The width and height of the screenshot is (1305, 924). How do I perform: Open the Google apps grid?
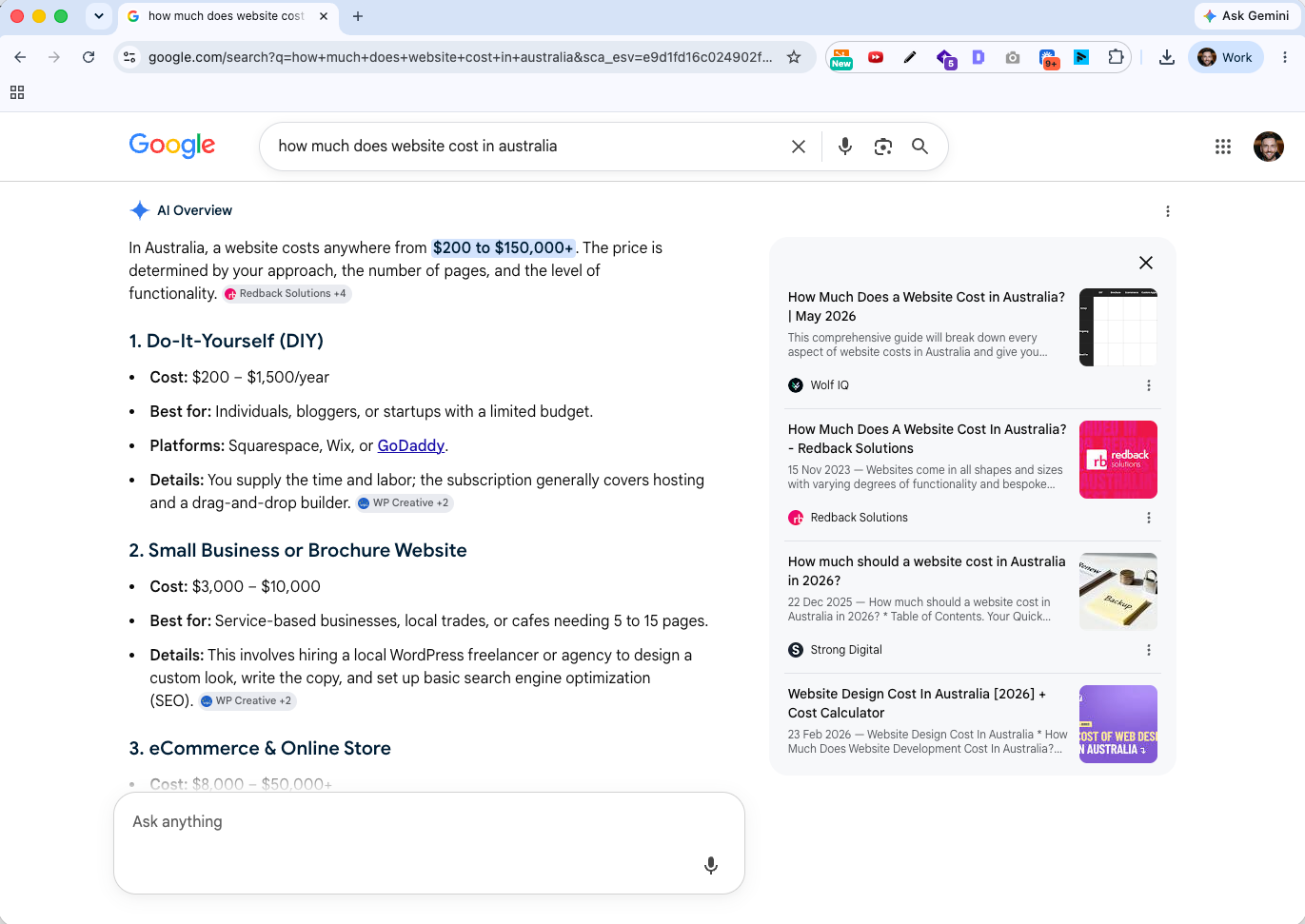coord(1223,147)
